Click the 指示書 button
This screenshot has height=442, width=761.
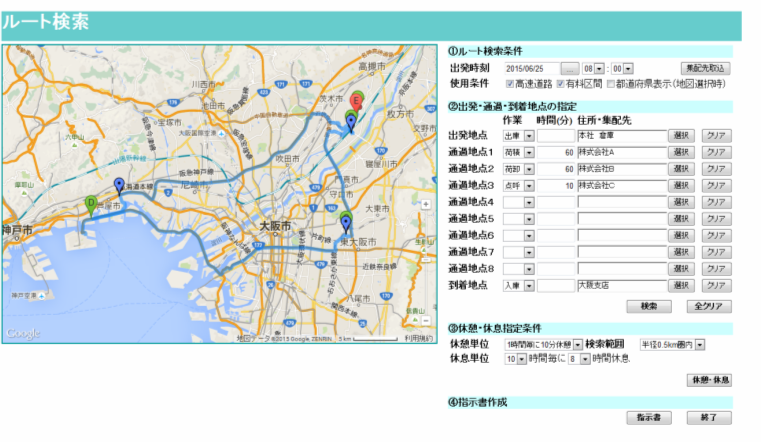(649, 417)
